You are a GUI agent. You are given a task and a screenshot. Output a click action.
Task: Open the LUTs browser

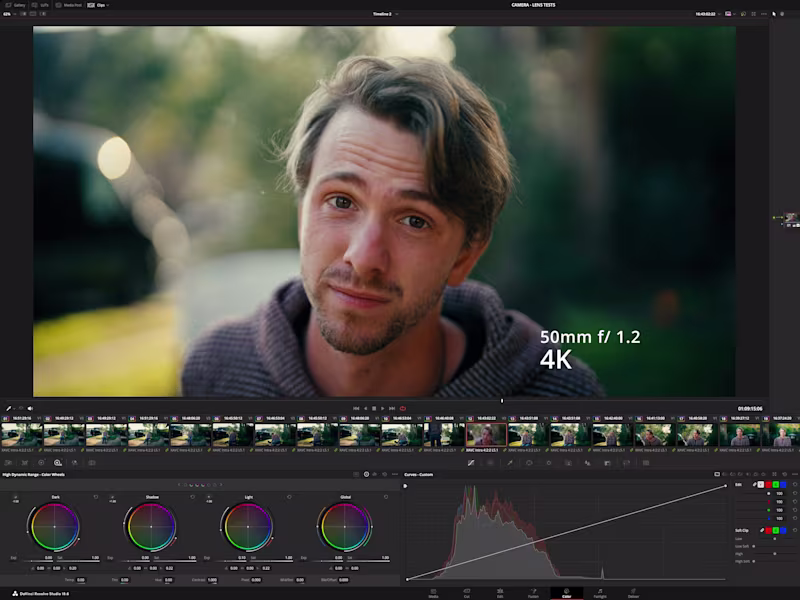pos(40,5)
